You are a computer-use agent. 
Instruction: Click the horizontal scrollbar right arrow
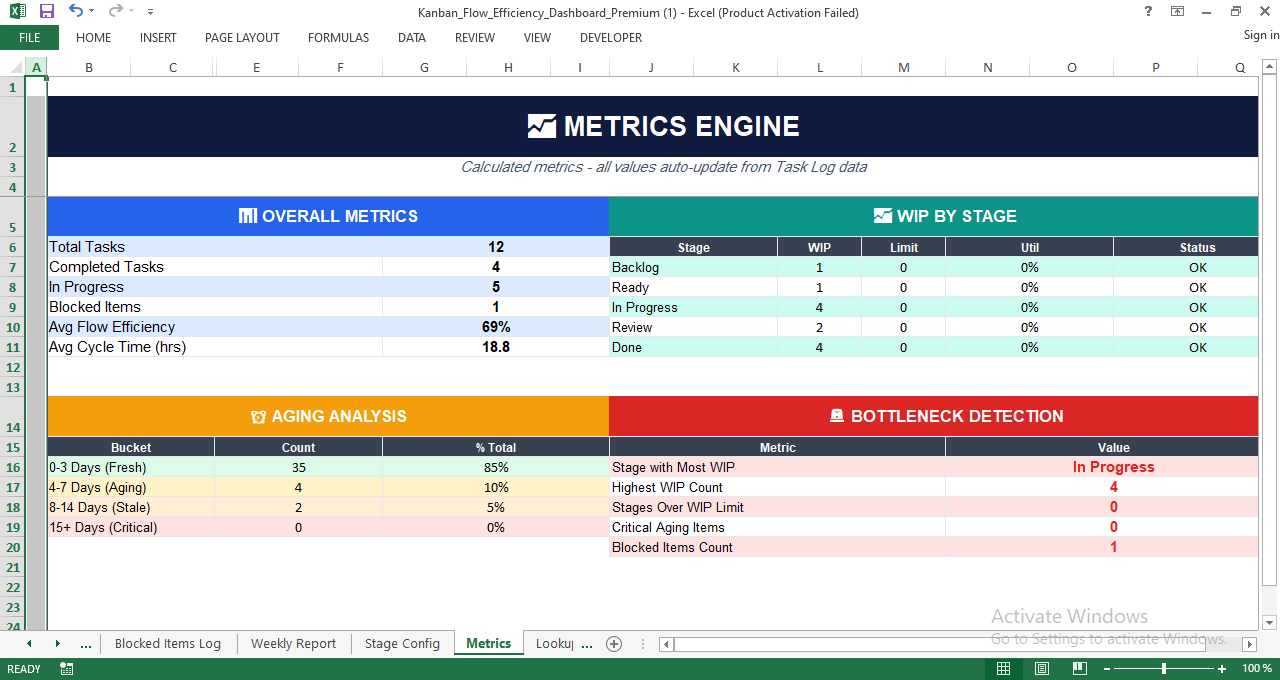(1250, 645)
